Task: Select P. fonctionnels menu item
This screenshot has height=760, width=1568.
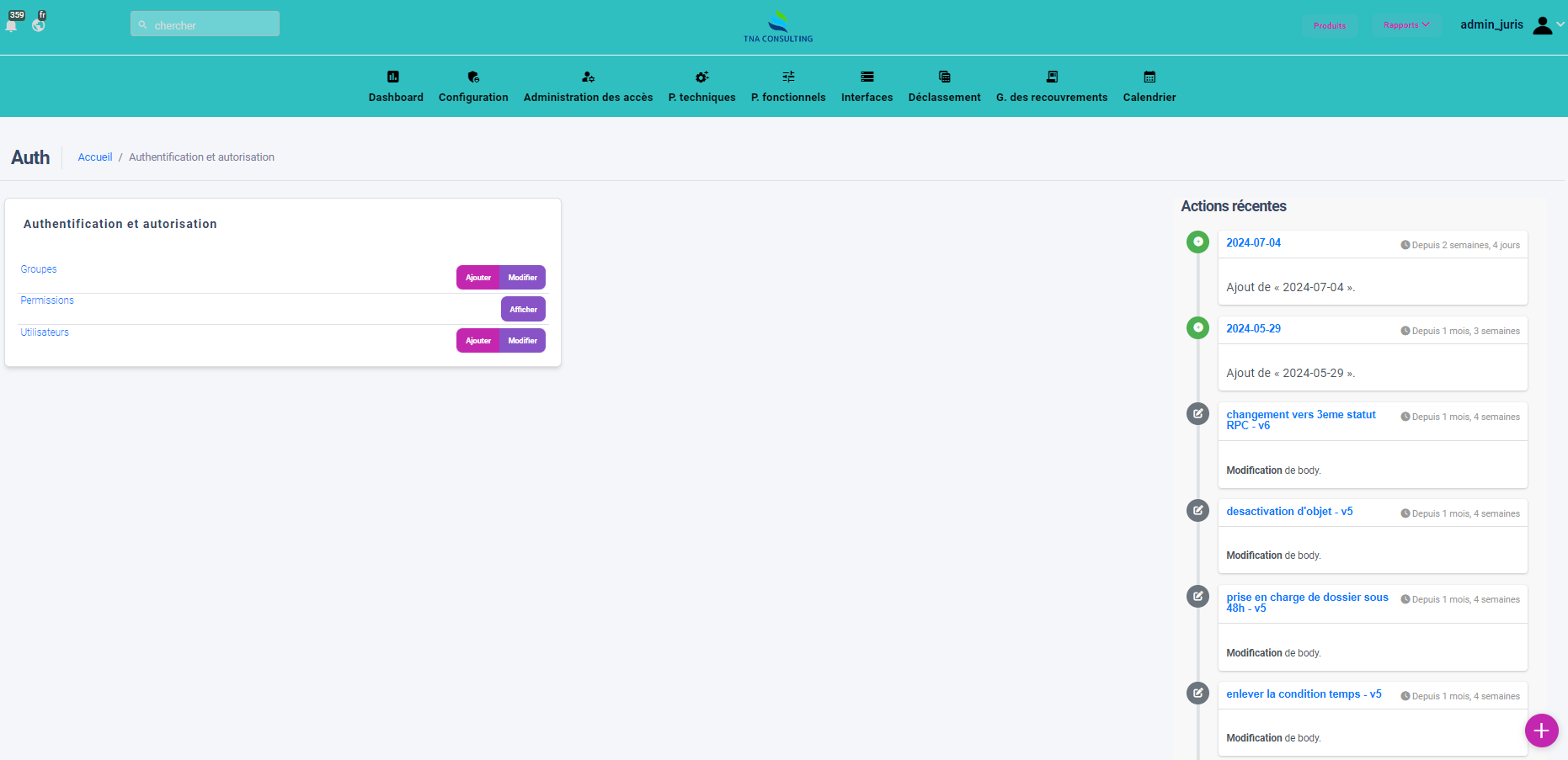Action: point(788,88)
